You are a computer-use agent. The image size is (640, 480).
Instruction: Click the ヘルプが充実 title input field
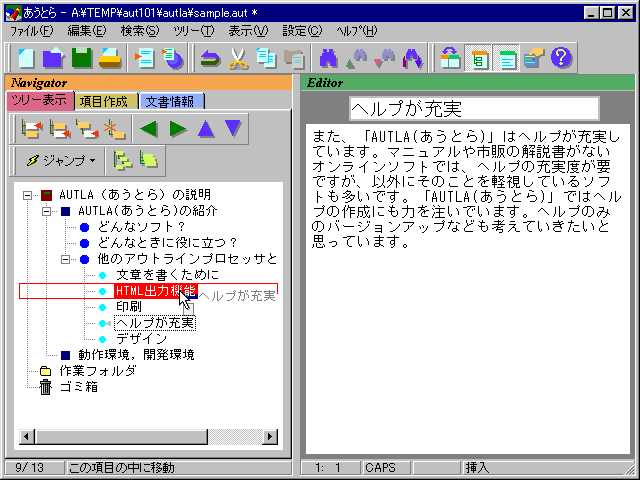click(x=474, y=109)
